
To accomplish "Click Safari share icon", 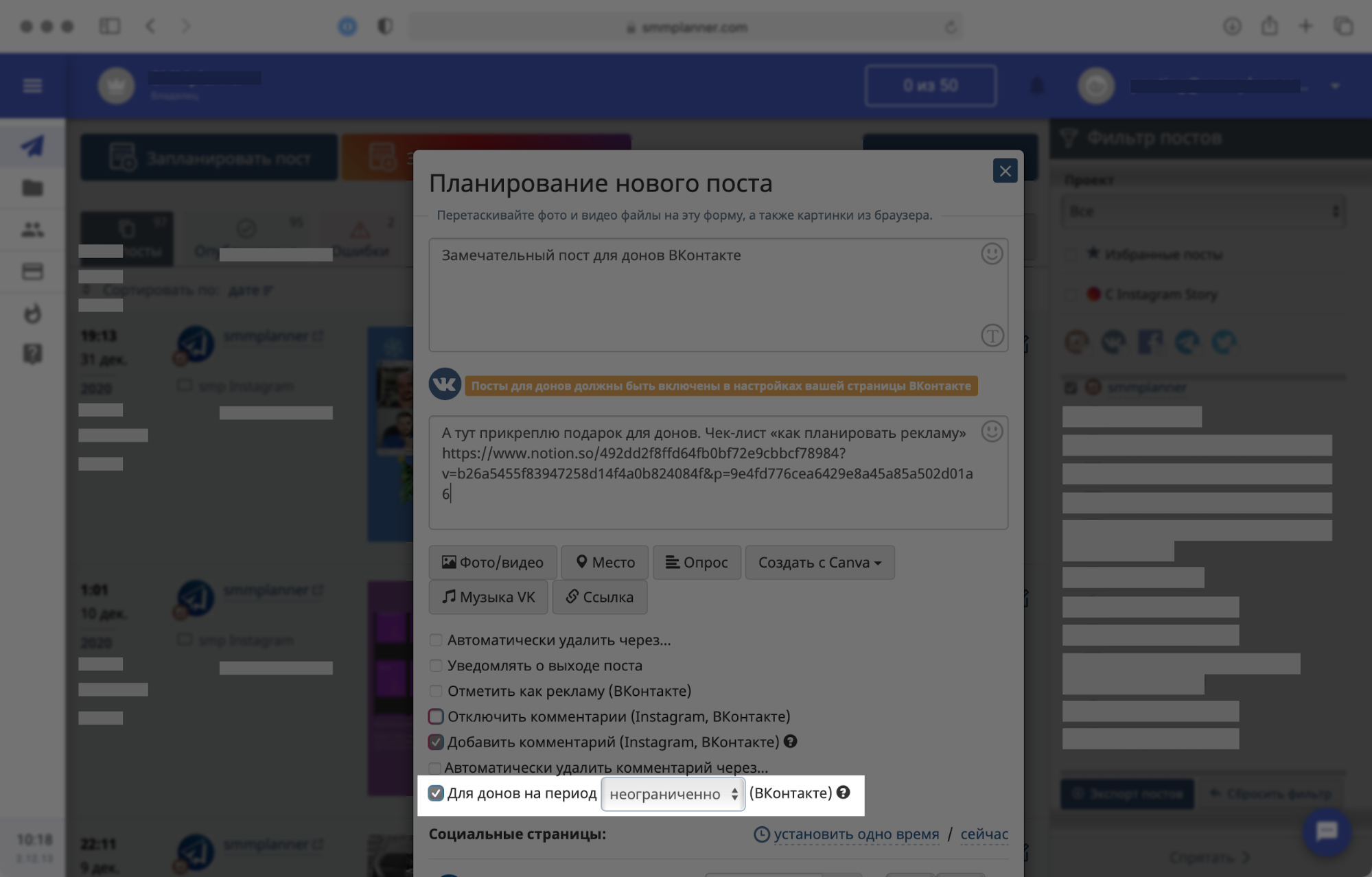I will [1269, 26].
